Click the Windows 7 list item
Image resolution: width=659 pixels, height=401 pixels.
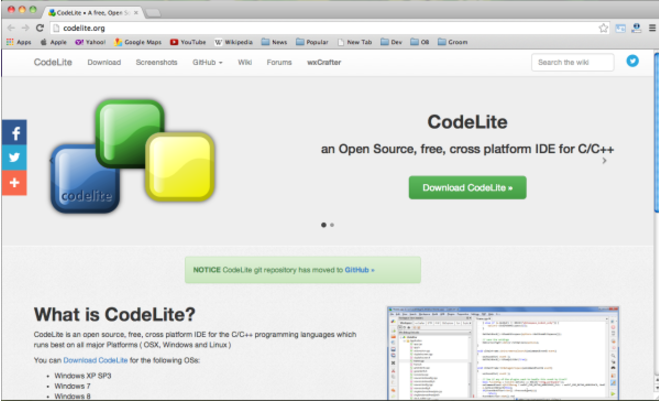[x=72, y=386]
